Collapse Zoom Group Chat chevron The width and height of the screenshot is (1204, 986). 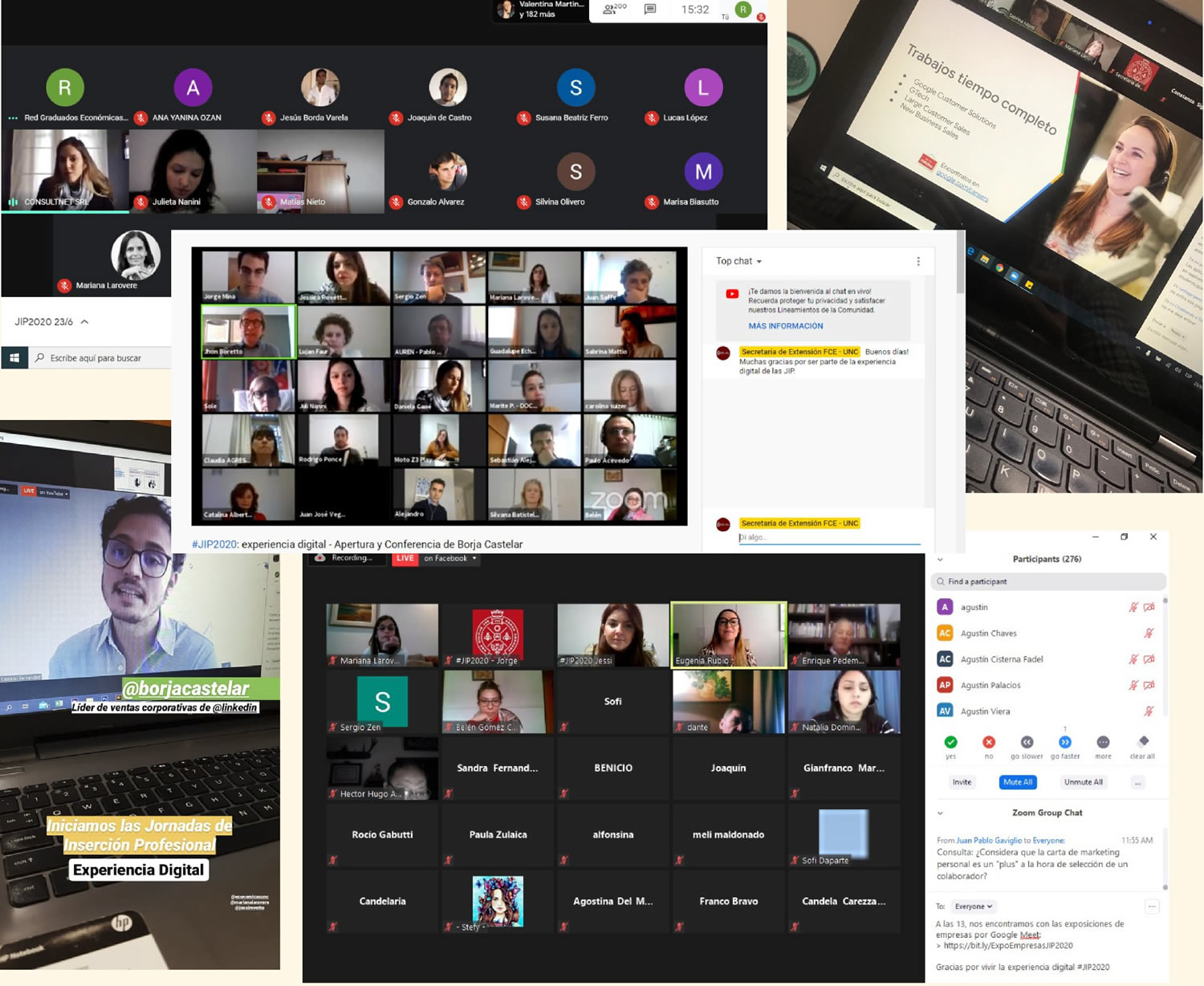(x=940, y=813)
